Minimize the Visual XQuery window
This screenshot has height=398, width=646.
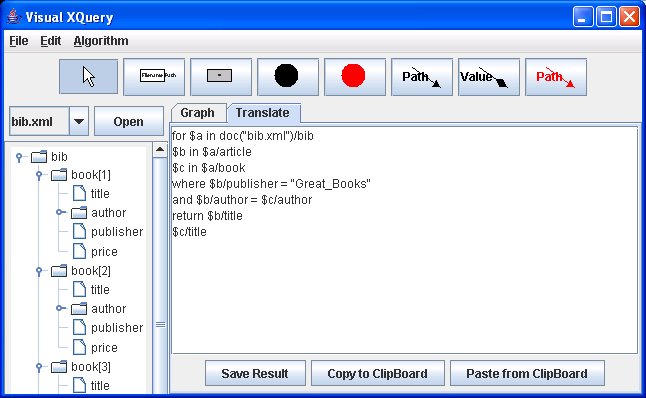pyautogui.click(x=583, y=17)
